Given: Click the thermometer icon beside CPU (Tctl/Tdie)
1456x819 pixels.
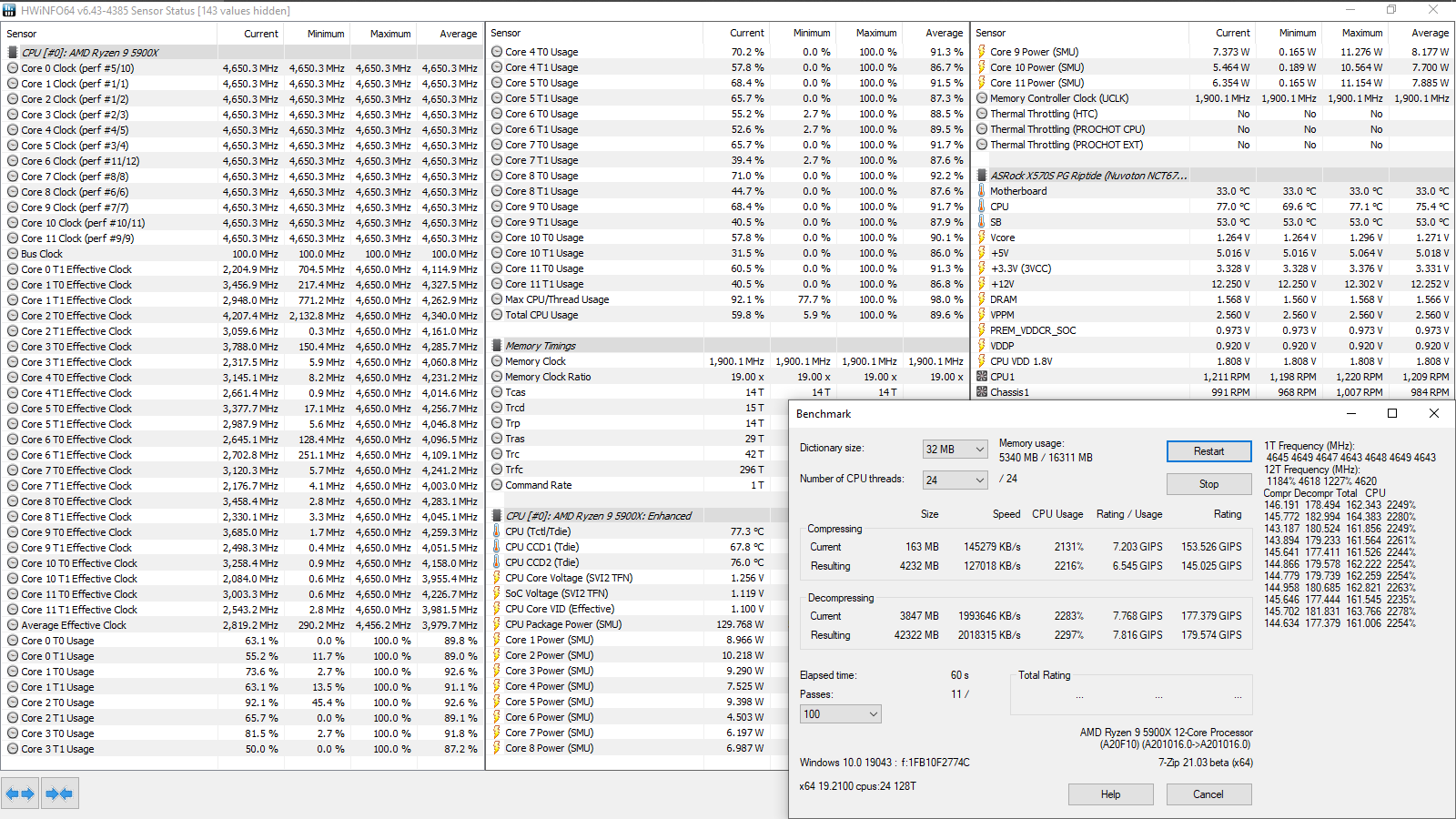Looking at the screenshot, I should click(x=497, y=531).
